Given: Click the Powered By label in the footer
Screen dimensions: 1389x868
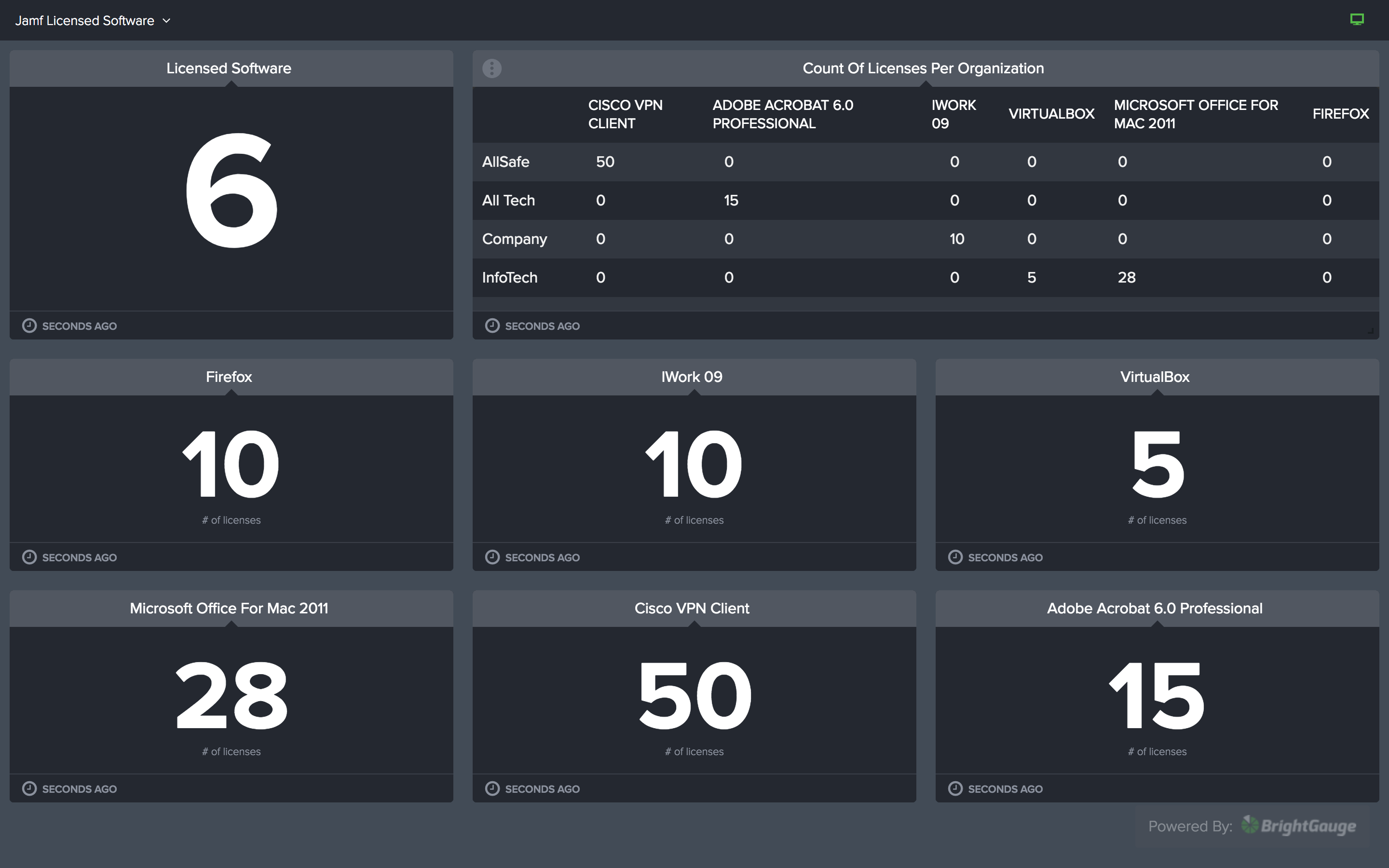Looking at the screenshot, I should click(x=1190, y=826).
